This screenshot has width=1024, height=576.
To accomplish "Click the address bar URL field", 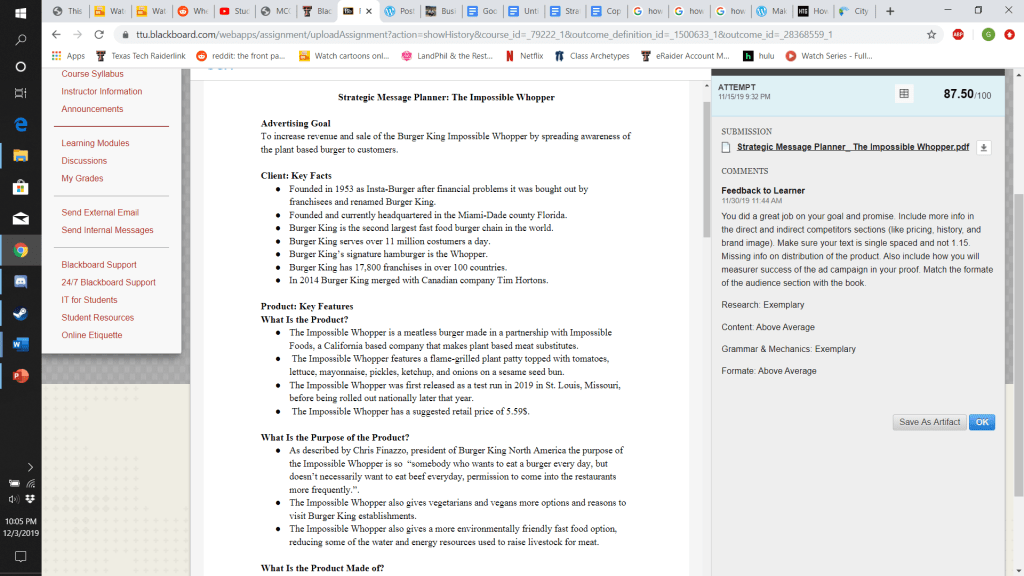I will [x=500, y=34].
